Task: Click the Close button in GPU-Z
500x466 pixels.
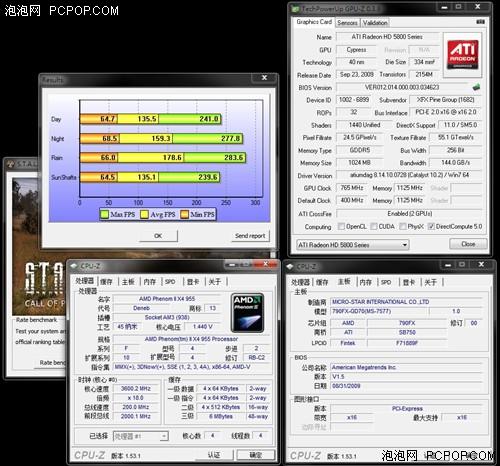Action: pyautogui.click(x=468, y=244)
